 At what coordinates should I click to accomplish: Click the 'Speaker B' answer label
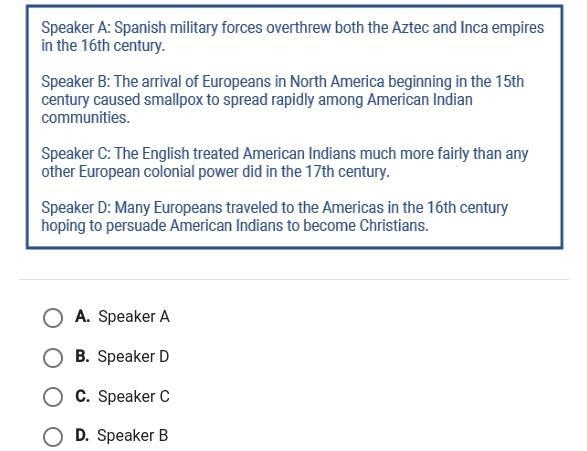click(133, 436)
